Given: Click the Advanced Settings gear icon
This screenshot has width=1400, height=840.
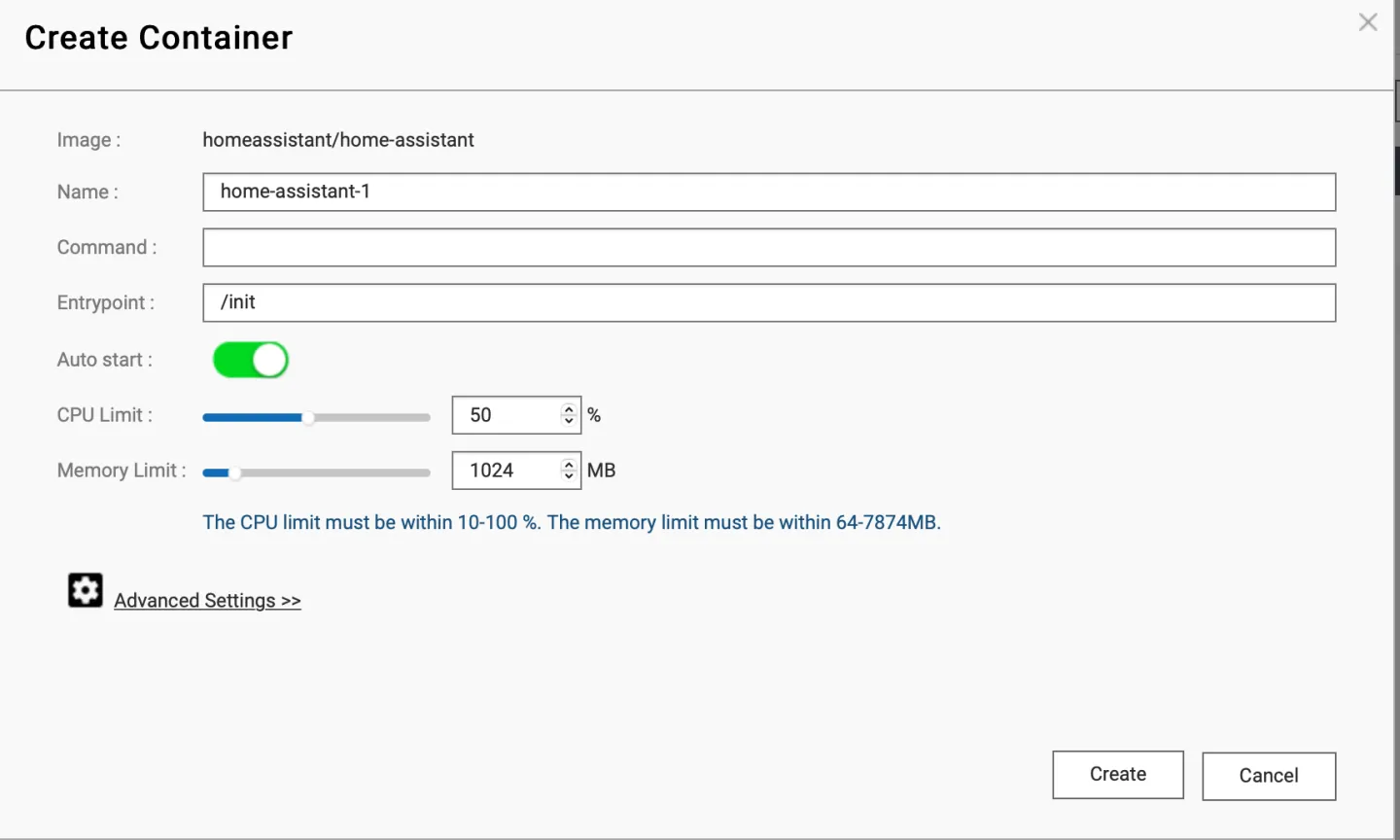Looking at the screenshot, I should [86, 590].
